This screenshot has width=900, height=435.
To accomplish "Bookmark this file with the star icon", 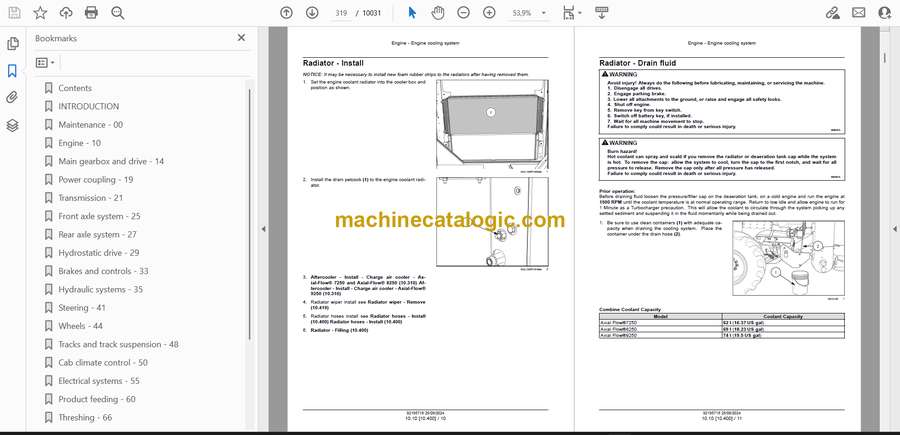I will point(40,13).
